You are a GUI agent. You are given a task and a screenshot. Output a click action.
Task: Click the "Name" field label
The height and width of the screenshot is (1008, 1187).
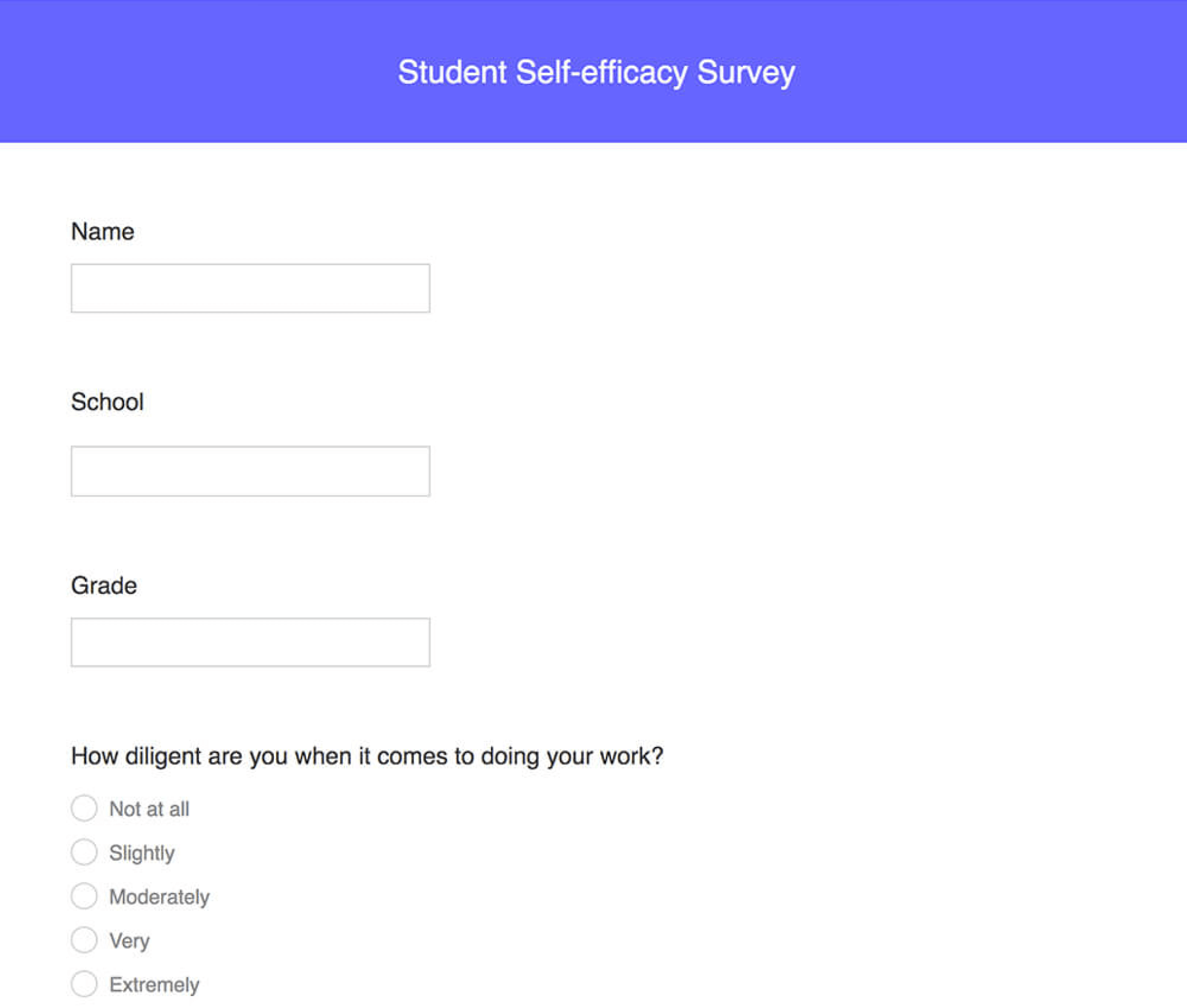pyautogui.click(x=103, y=230)
